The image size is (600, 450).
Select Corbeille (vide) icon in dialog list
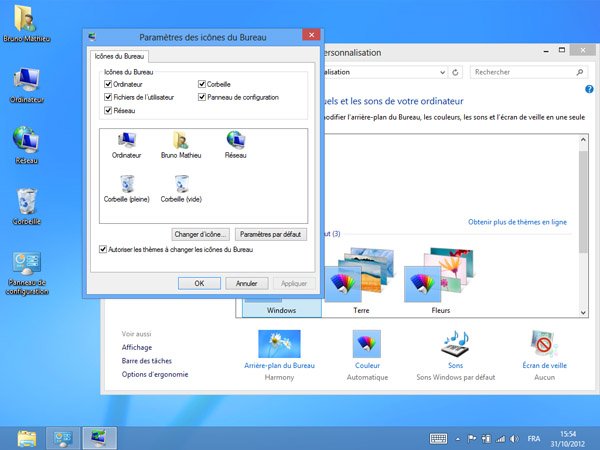click(181, 189)
